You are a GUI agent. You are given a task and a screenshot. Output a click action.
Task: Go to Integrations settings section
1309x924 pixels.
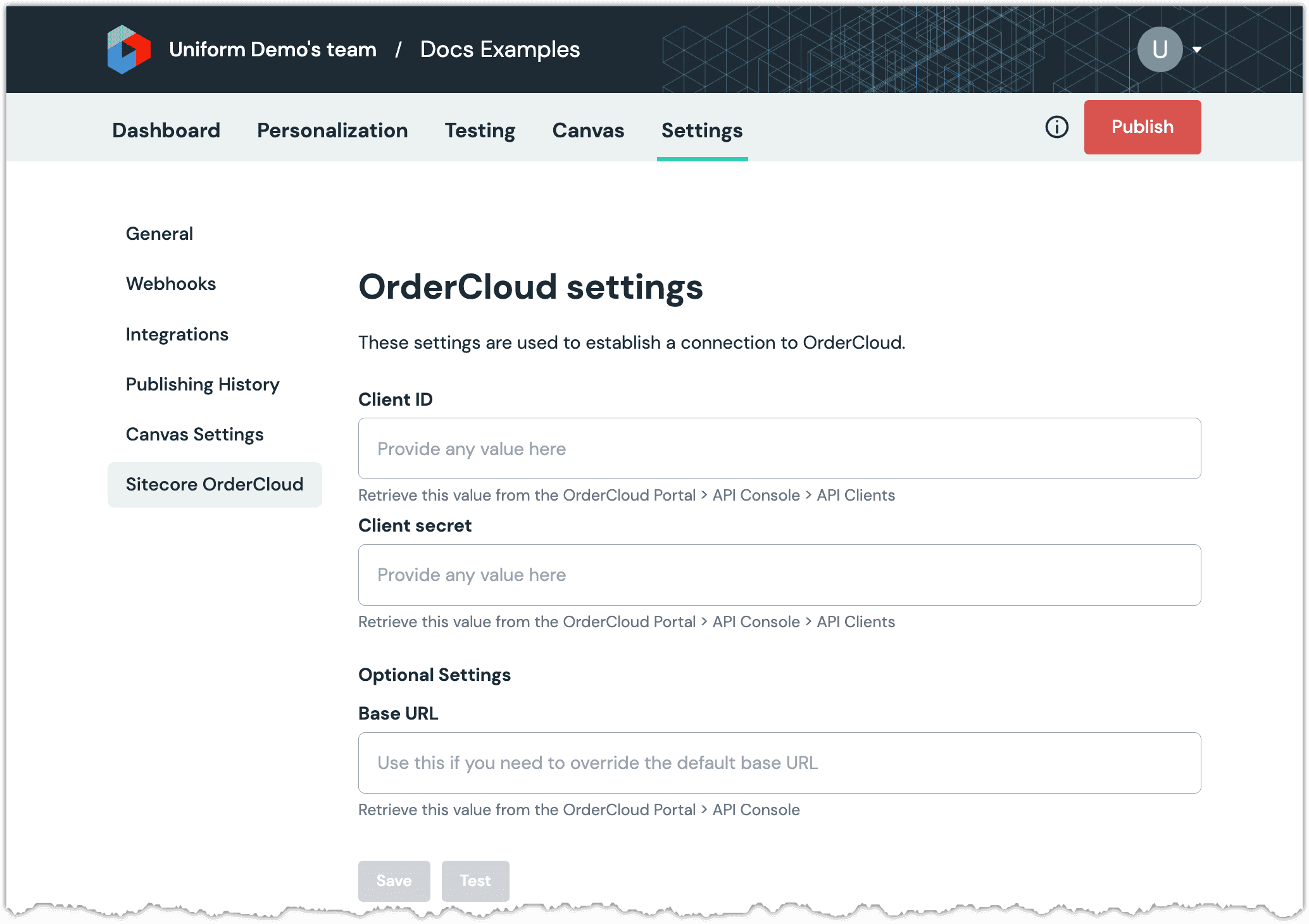click(177, 334)
